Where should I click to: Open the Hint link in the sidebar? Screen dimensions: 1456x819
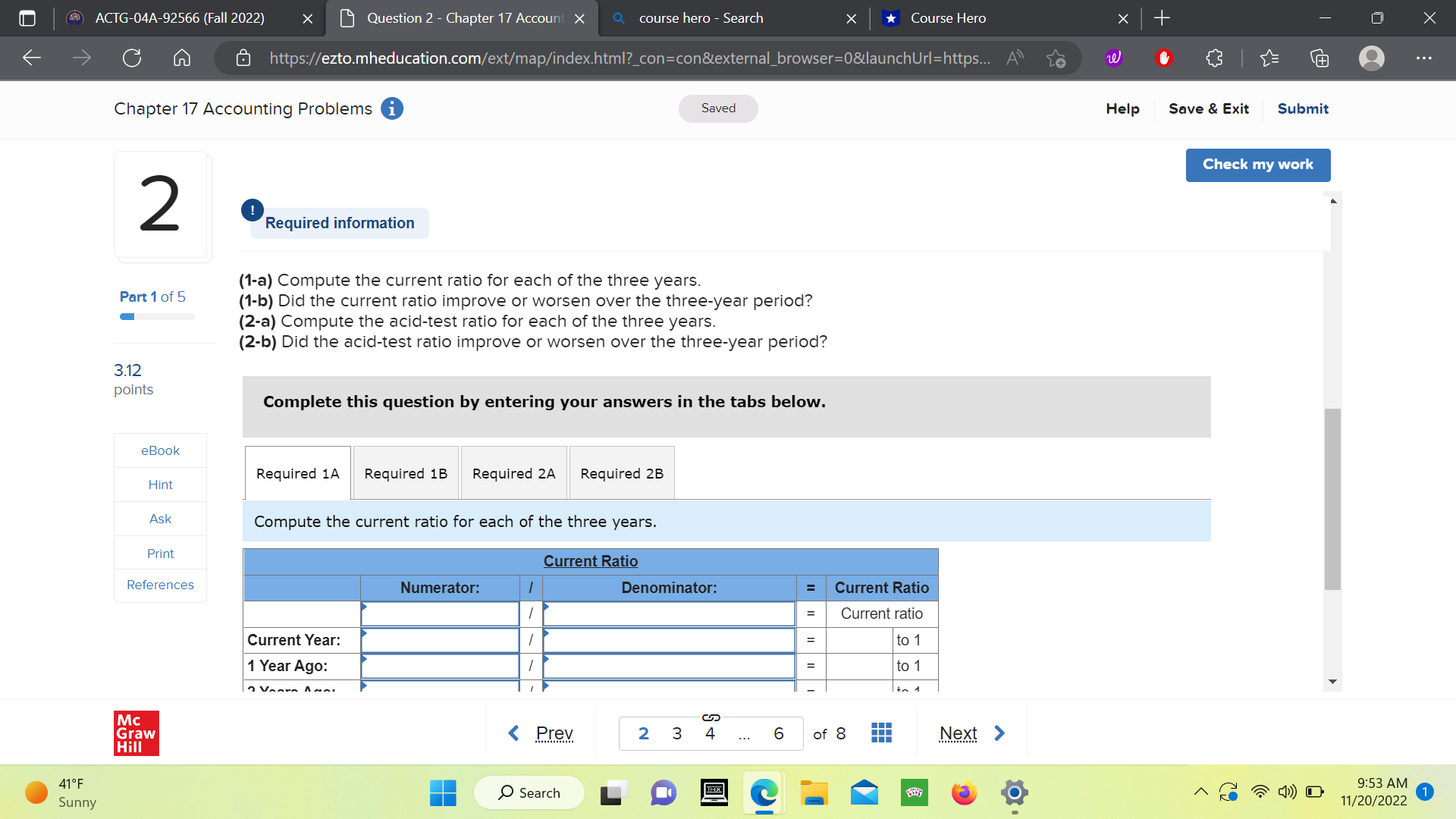[160, 485]
